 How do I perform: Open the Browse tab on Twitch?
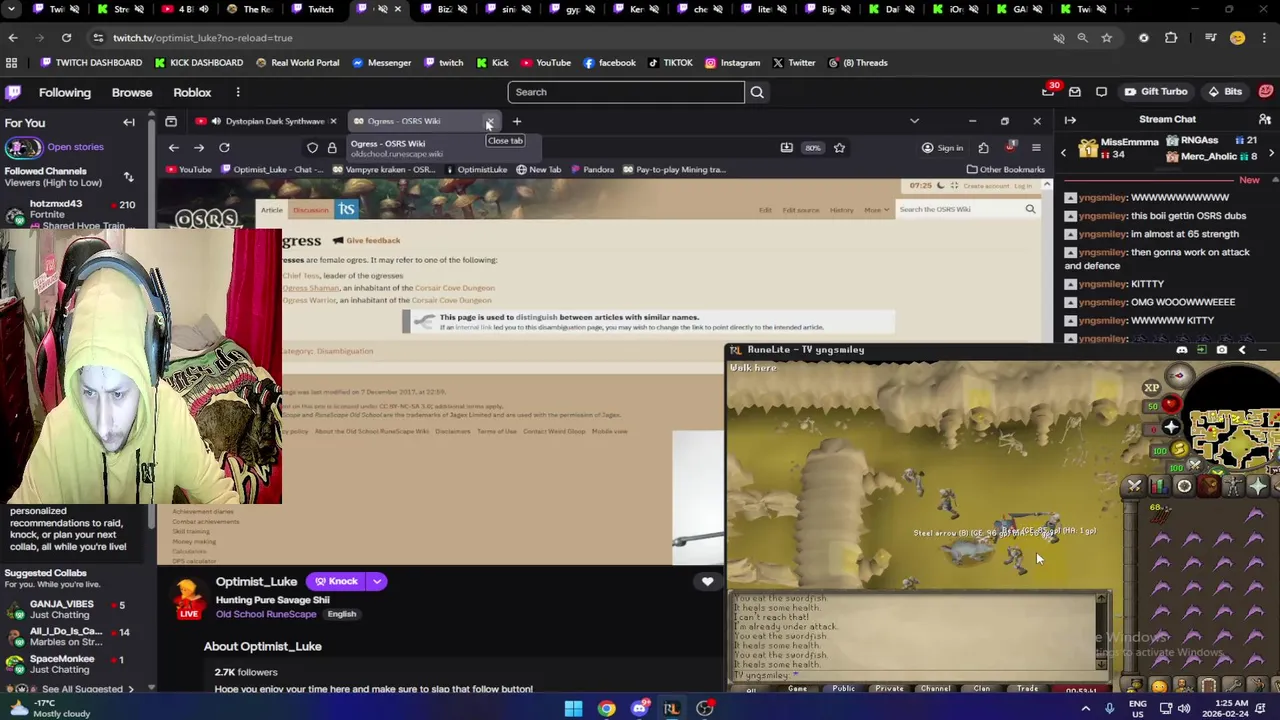(132, 92)
